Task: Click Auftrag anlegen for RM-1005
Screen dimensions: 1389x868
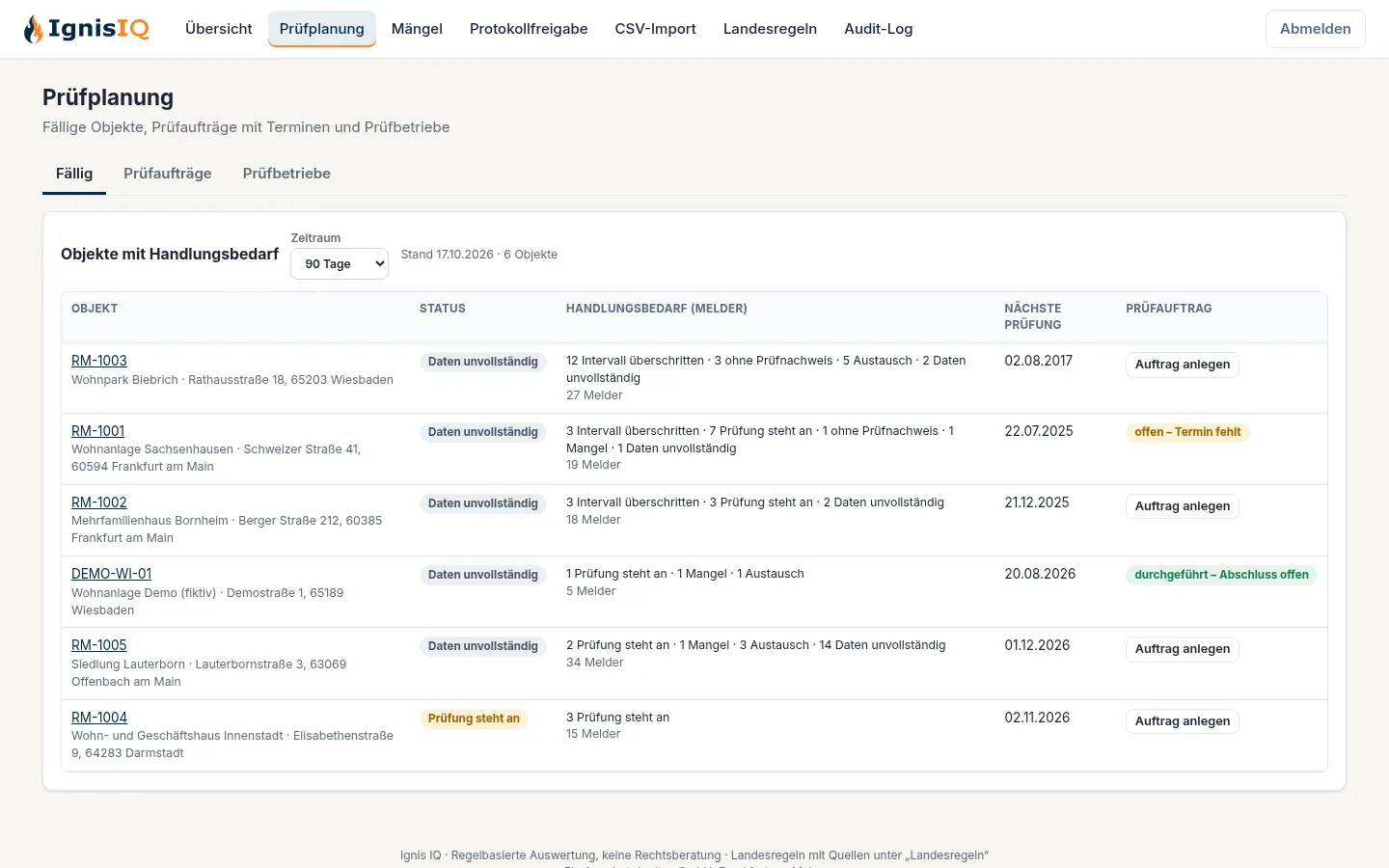Action: (1183, 649)
